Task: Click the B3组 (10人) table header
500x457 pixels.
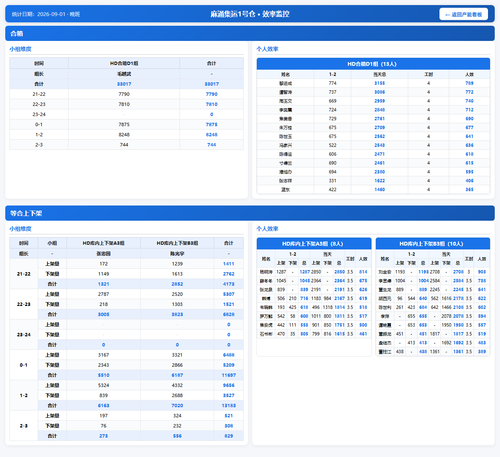Action: [433, 244]
